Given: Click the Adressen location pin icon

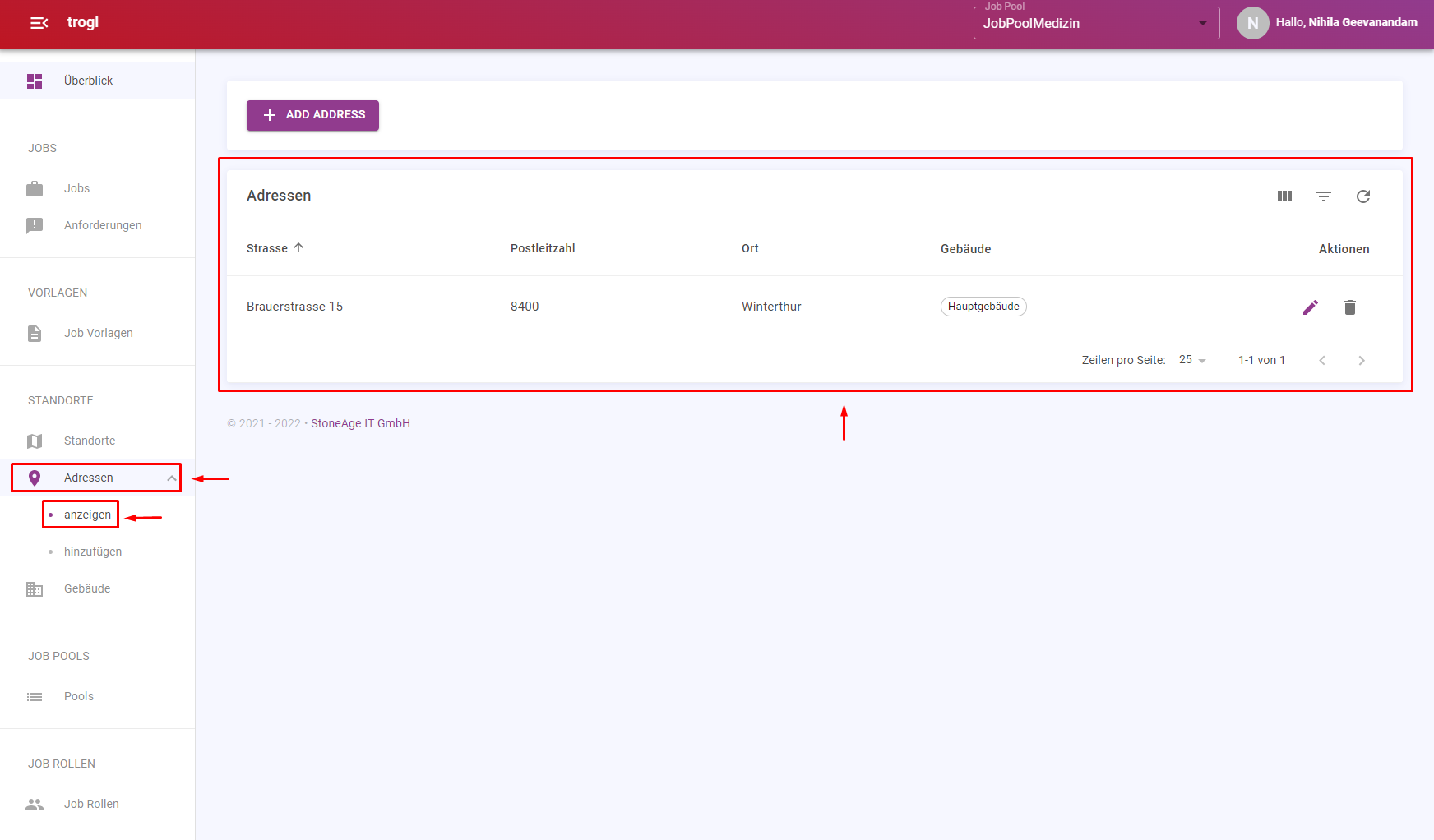Looking at the screenshot, I should [x=35, y=478].
